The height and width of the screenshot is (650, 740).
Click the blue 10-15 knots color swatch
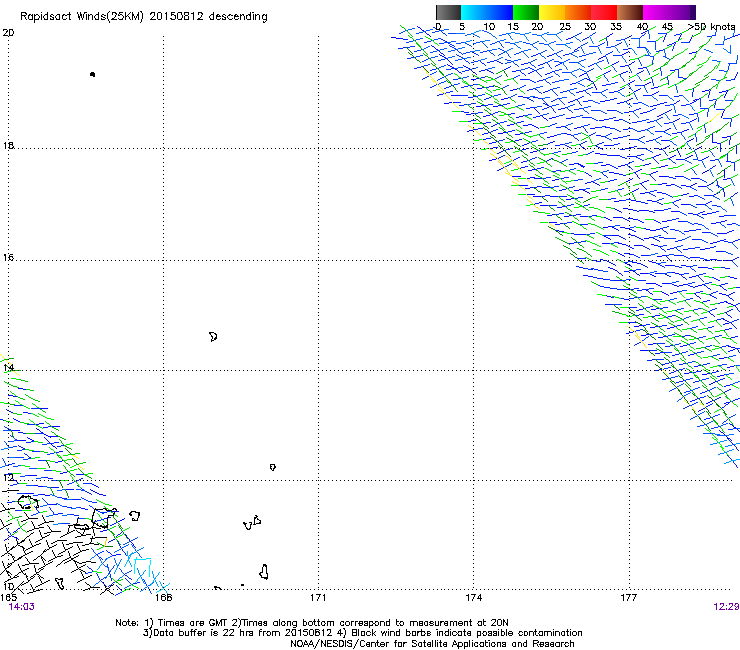tap(500, 12)
